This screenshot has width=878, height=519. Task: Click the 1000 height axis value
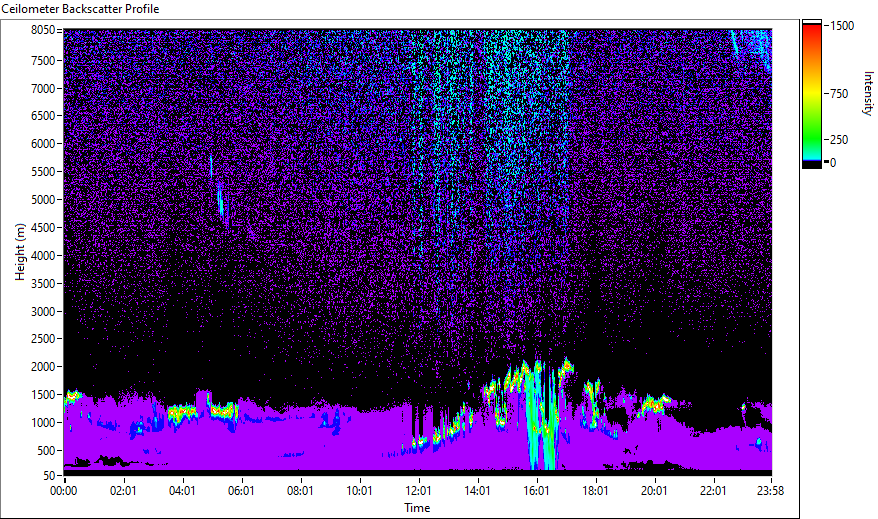click(x=43, y=423)
